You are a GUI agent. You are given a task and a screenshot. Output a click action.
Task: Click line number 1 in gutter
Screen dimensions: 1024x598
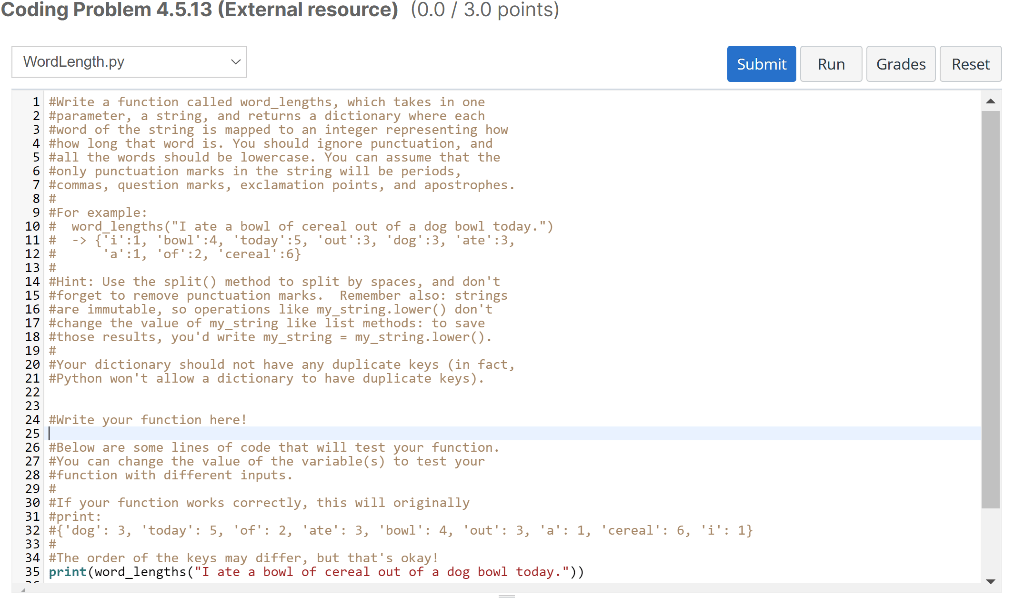coord(37,102)
